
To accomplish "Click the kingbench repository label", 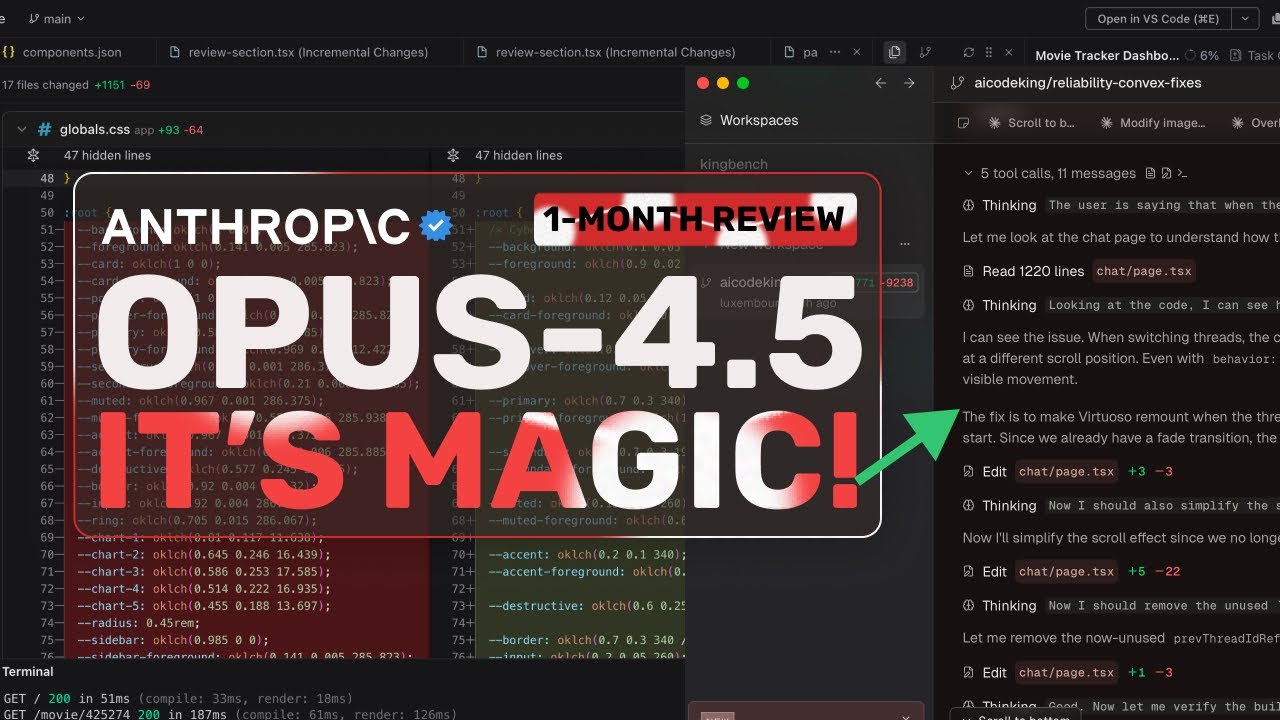I will 734,164.
